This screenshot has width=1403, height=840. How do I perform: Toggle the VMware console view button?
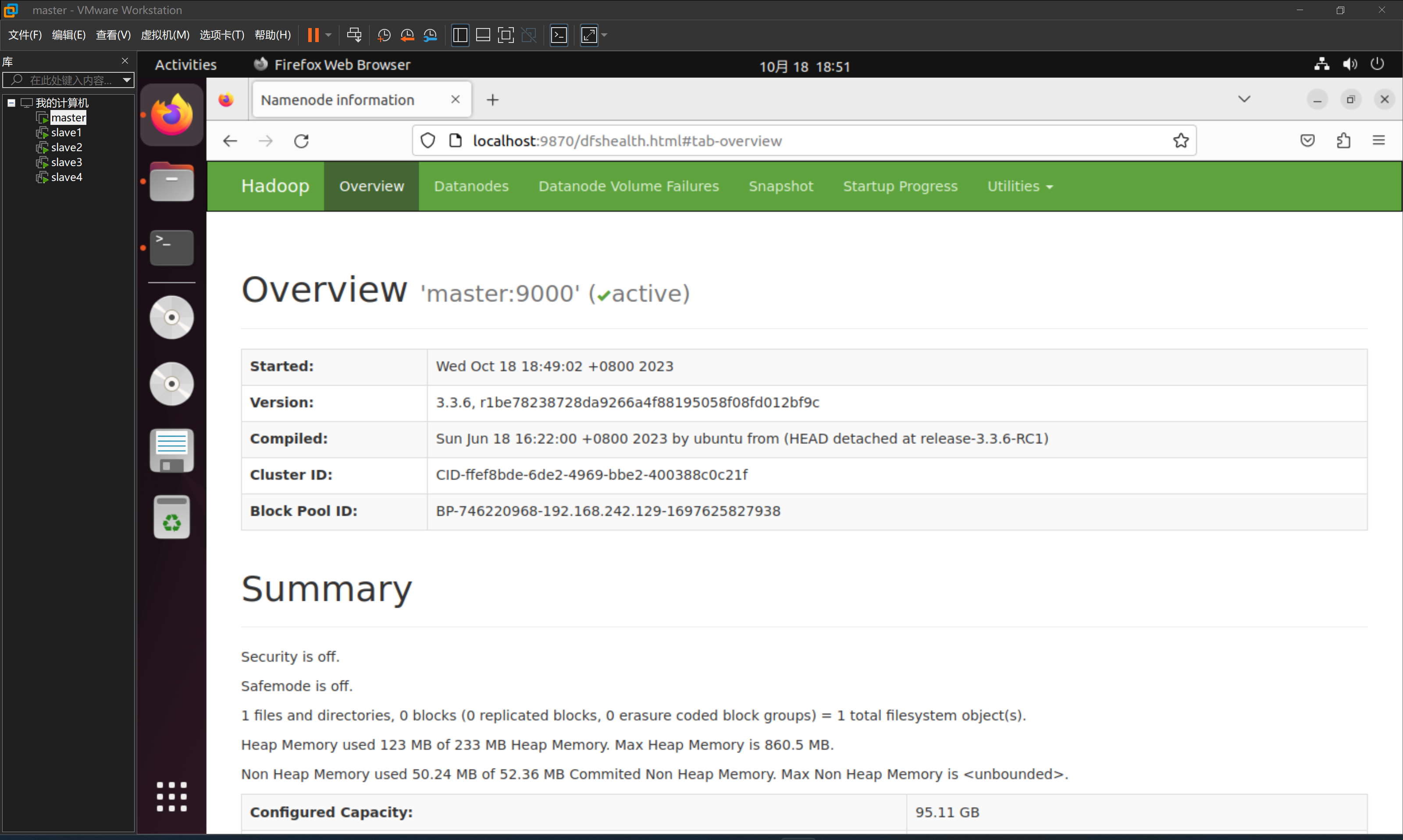559,35
